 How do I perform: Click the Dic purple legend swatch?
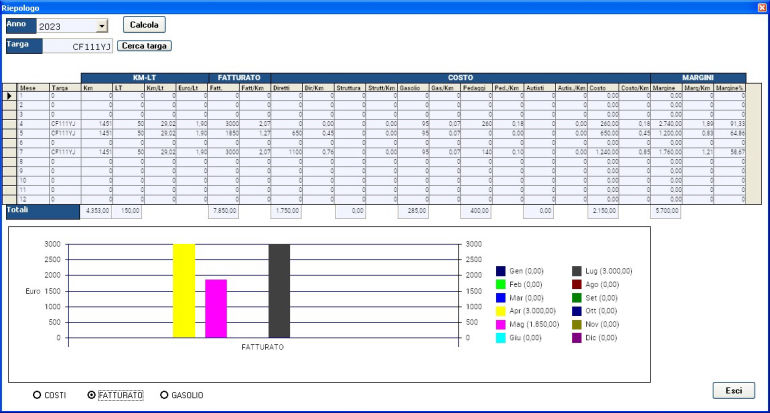coord(577,338)
